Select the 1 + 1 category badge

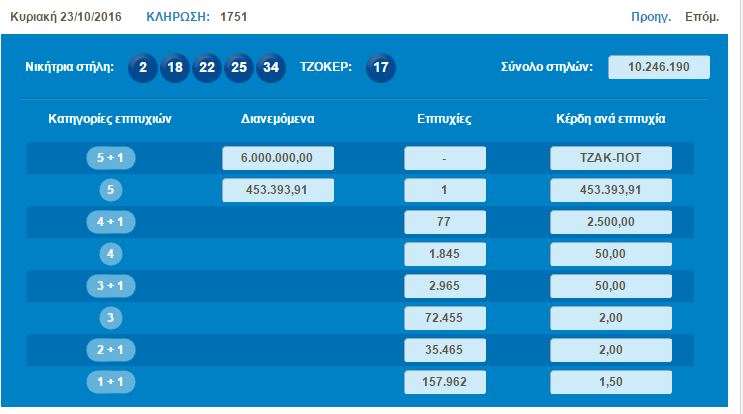pyautogui.click(x=111, y=382)
